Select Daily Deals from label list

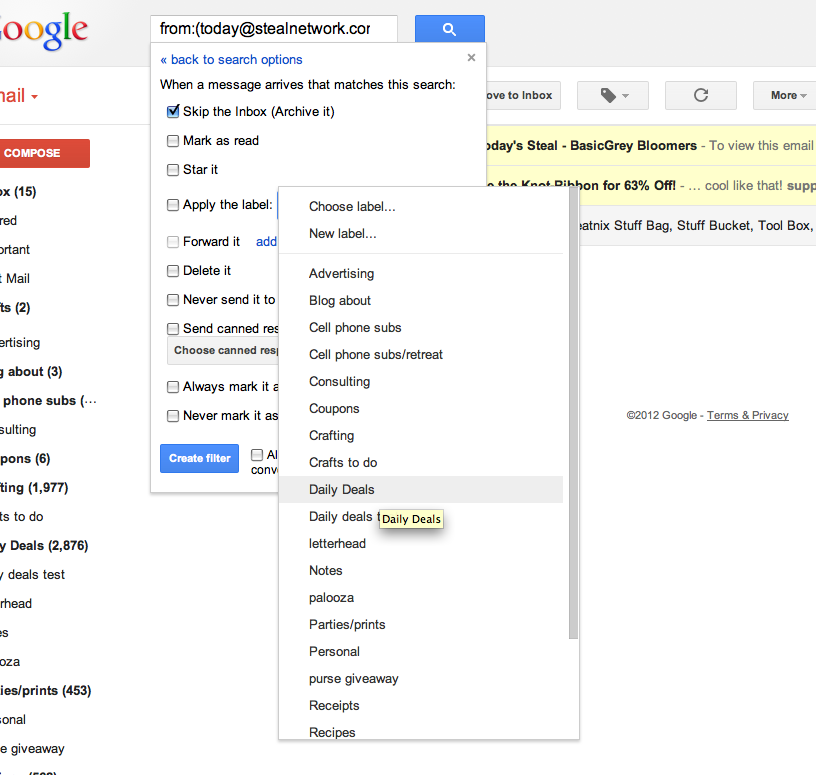[x=342, y=490]
